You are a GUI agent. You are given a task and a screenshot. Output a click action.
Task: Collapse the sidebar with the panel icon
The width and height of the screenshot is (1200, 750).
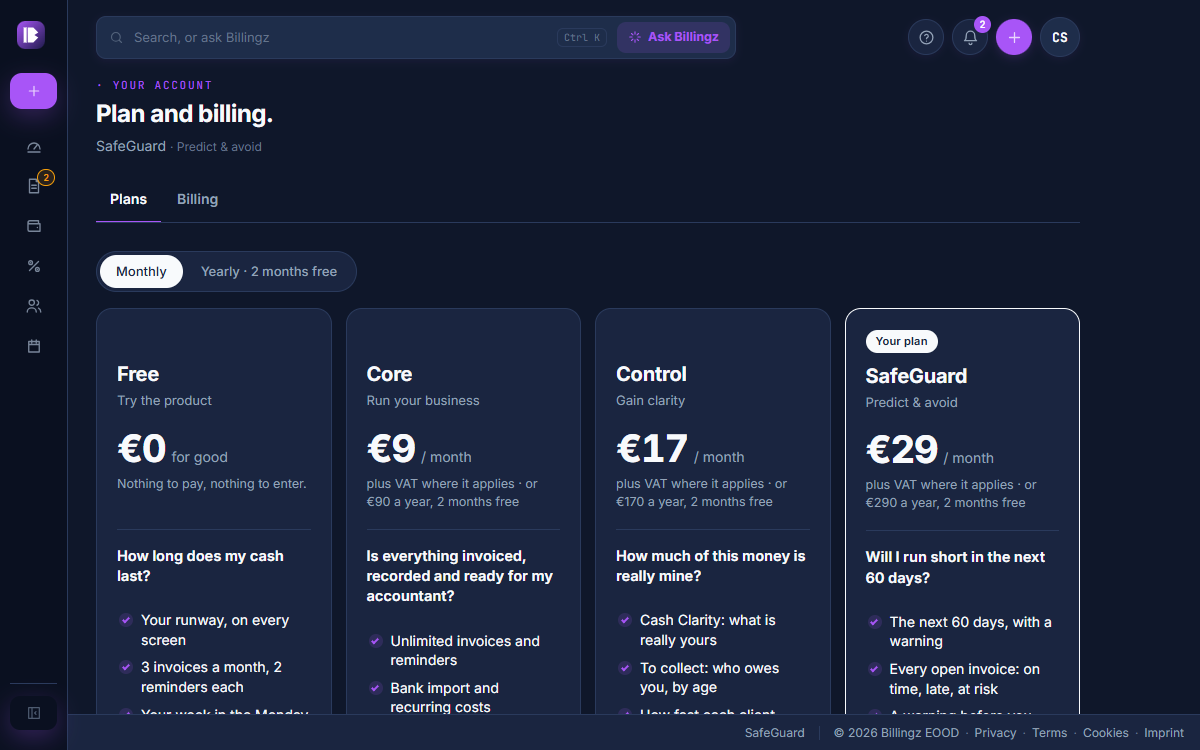tap(33, 713)
